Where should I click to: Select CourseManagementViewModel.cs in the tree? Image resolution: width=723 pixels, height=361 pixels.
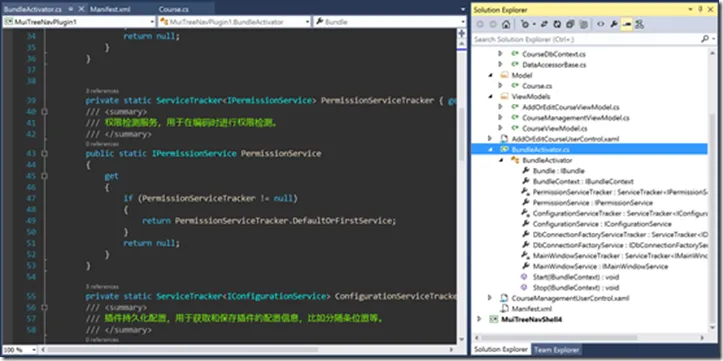pyautogui.click(x=575, y=118)
